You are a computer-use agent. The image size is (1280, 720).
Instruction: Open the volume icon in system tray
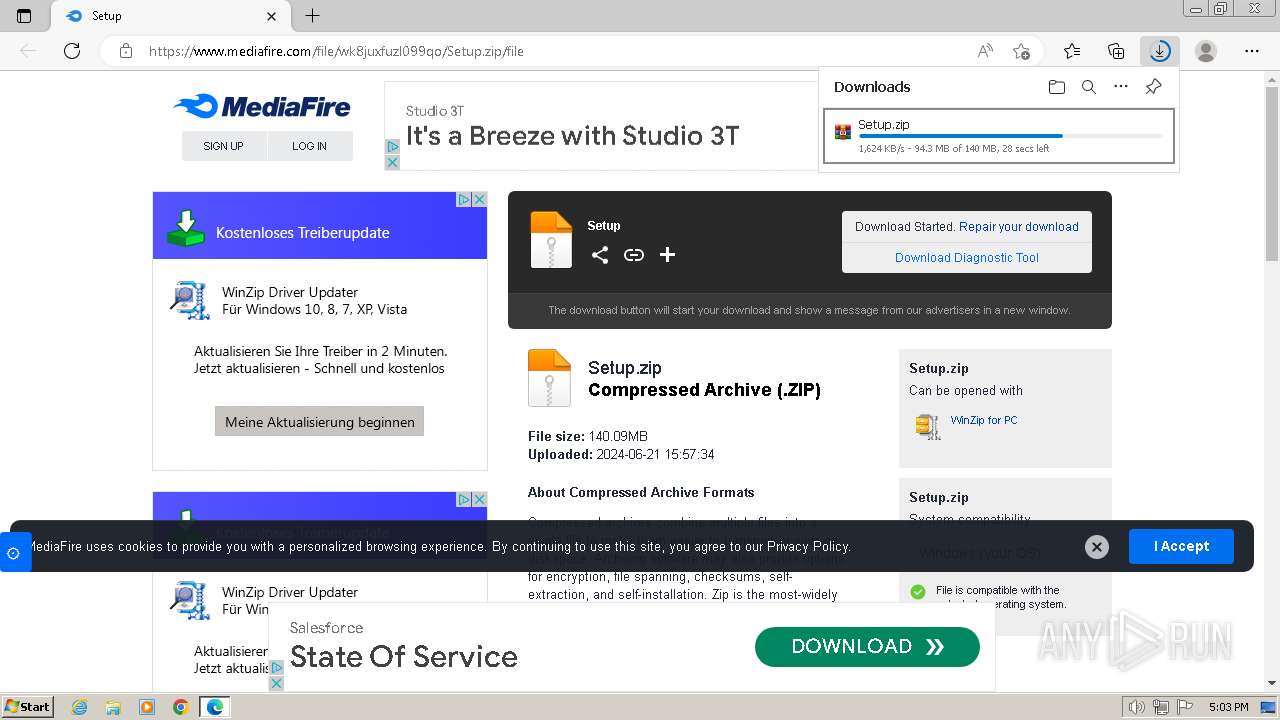[x=1136, y=707]
